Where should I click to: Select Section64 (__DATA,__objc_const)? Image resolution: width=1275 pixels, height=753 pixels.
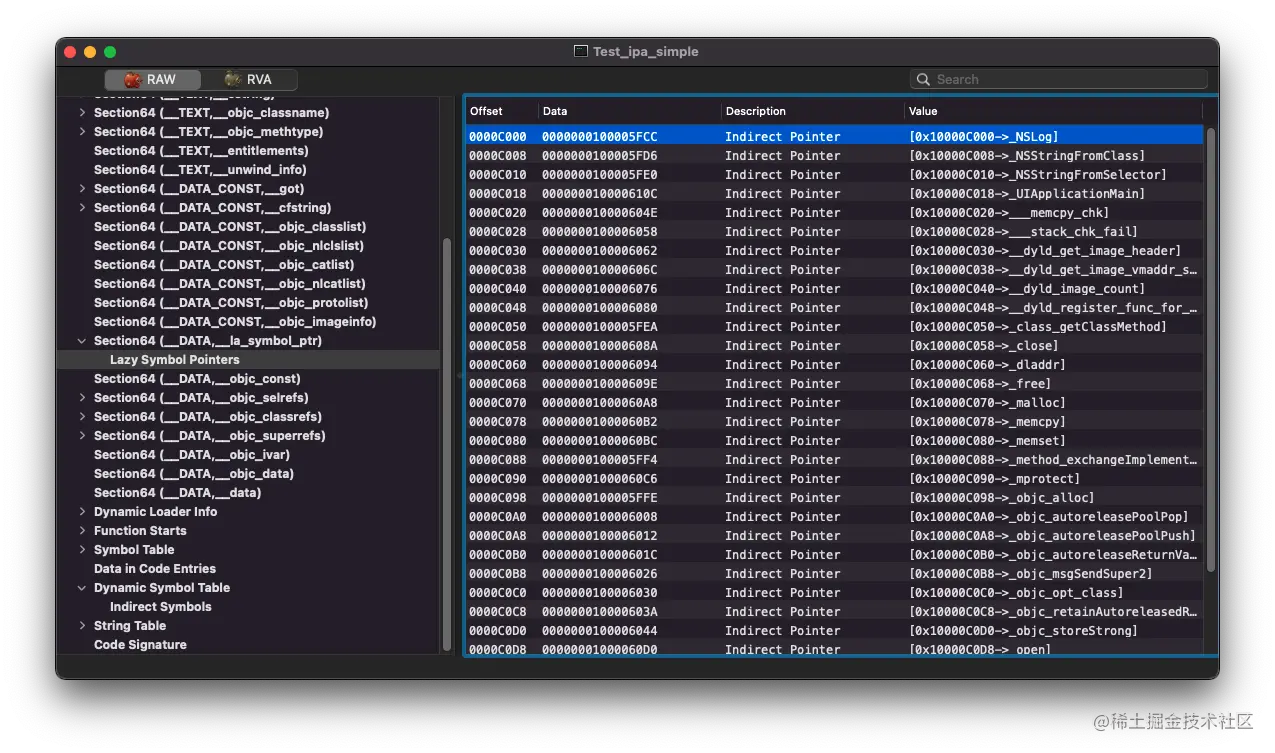pos(197,379)
